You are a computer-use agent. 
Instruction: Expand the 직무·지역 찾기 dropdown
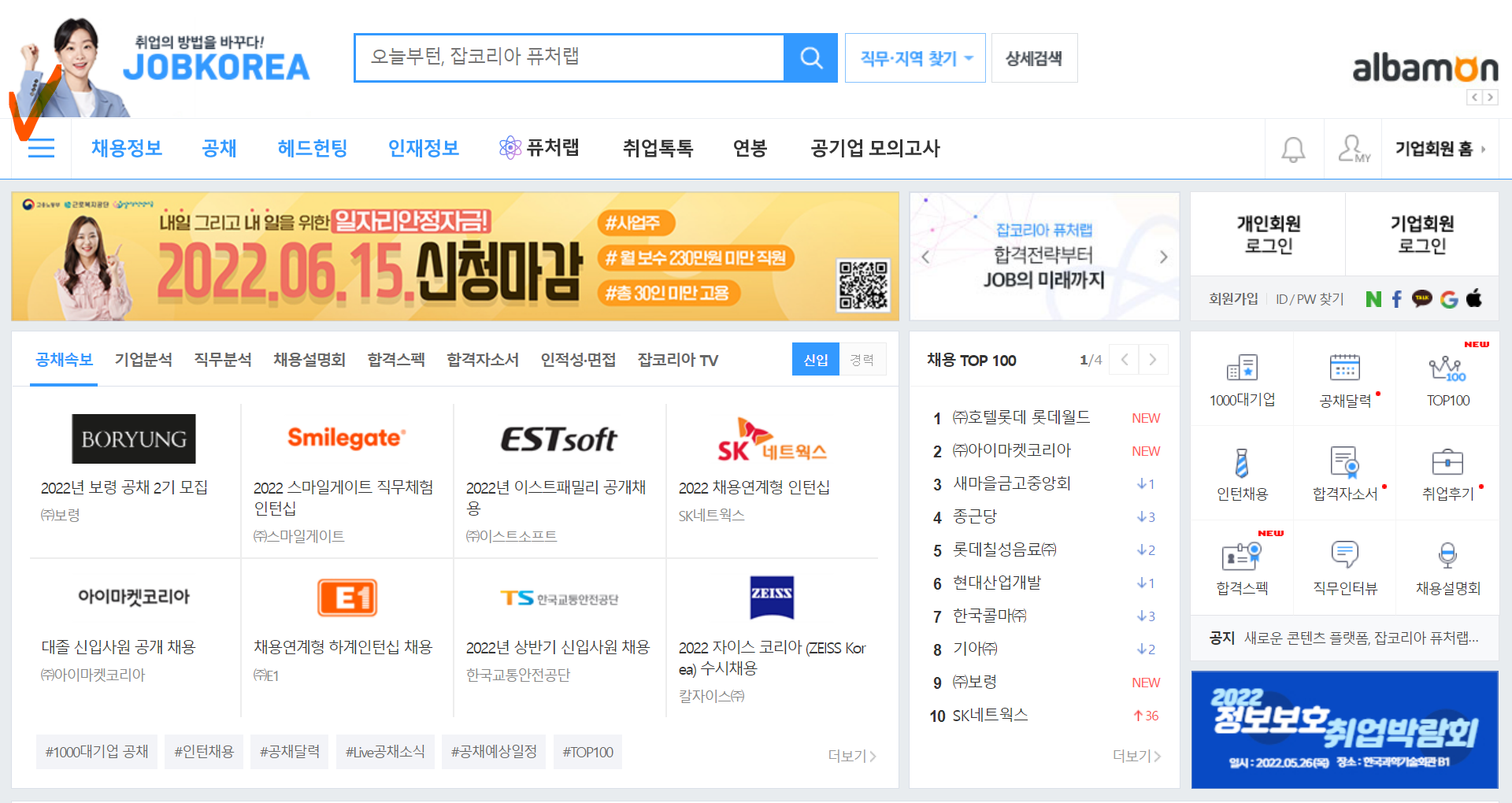click(915, 58)
